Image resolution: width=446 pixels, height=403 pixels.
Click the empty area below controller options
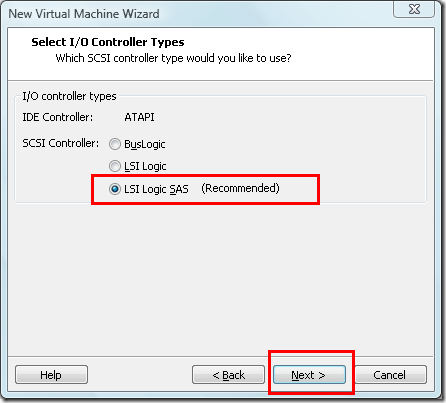click(220, 277)
